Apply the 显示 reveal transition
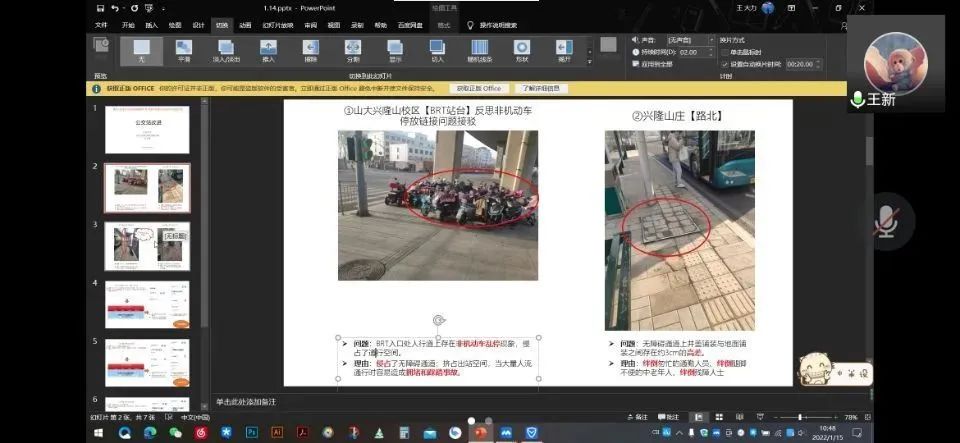Viewport: 960px width, 443px height. coord(395,51)
